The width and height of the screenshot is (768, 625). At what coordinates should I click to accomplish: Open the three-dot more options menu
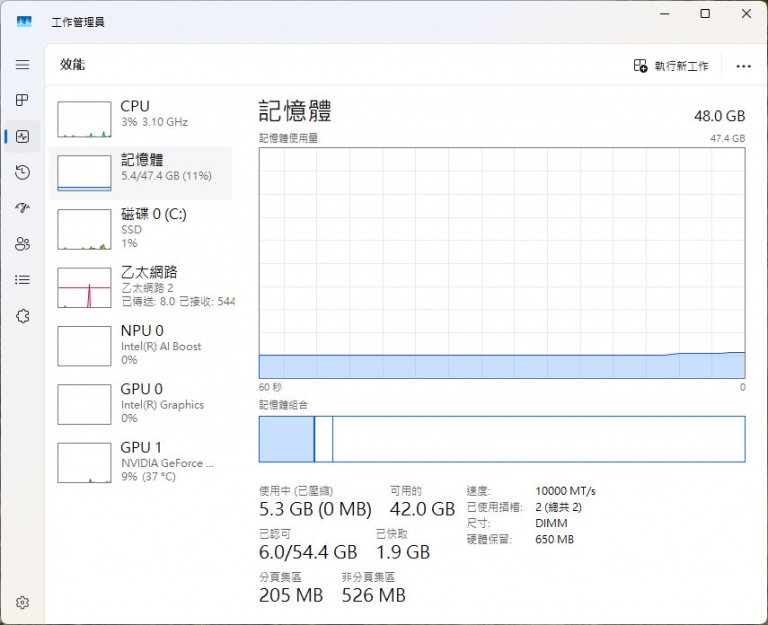click(x=743, y=66)
